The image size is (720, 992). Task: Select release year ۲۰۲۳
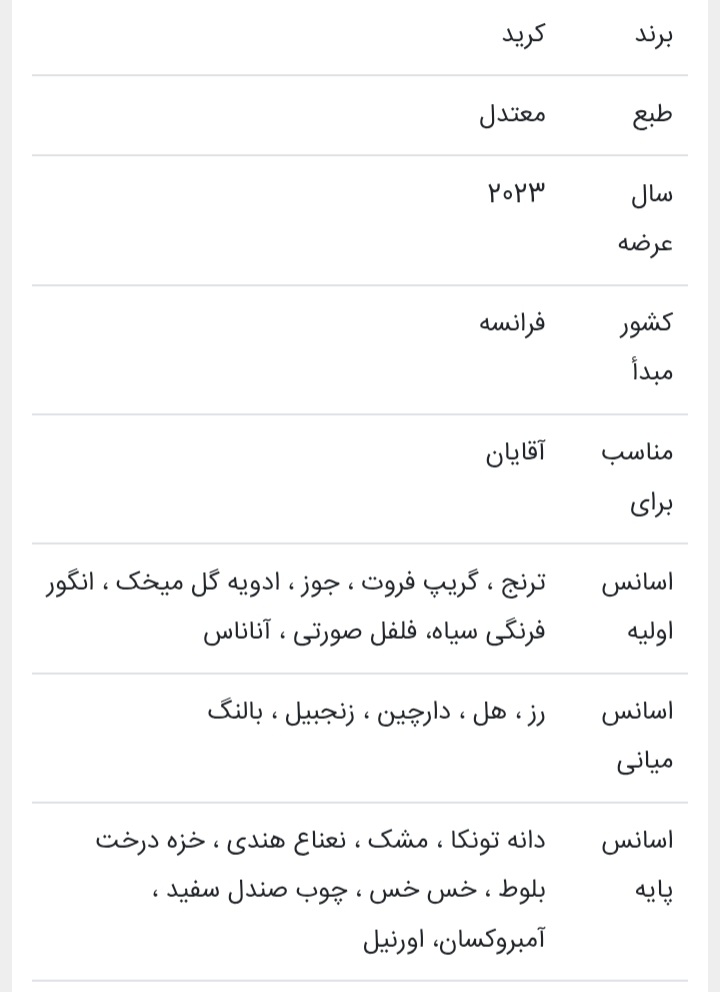(x=516, y=192)
